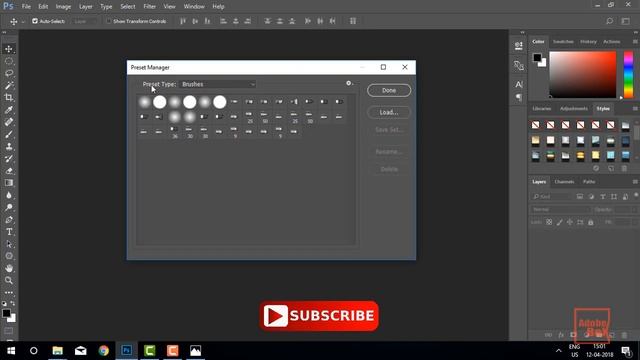Open the Image menu
The width and height of the screenshot is (640, 360).
coord(63,7)
